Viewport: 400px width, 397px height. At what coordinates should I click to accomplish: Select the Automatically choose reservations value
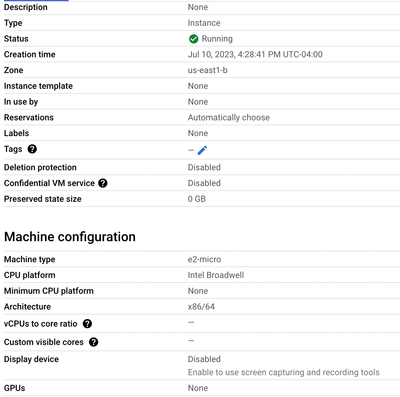click(x=229, y=118)
